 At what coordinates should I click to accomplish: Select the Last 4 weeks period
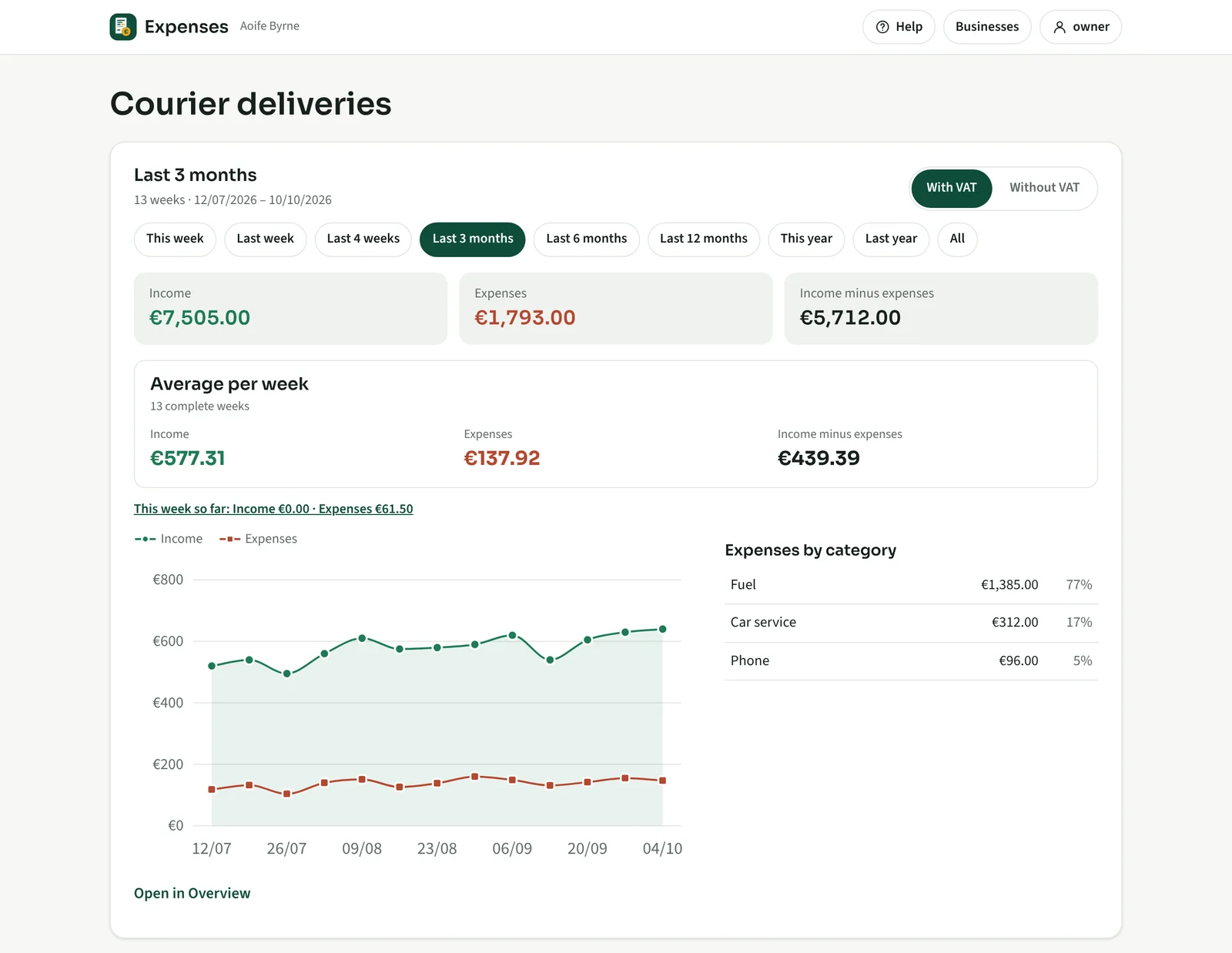click(x=363, y=239)
